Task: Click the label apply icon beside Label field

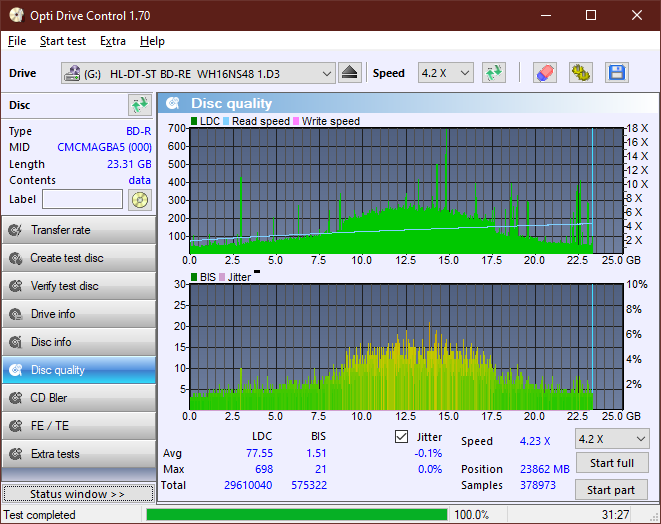Action: coord(139,200)
